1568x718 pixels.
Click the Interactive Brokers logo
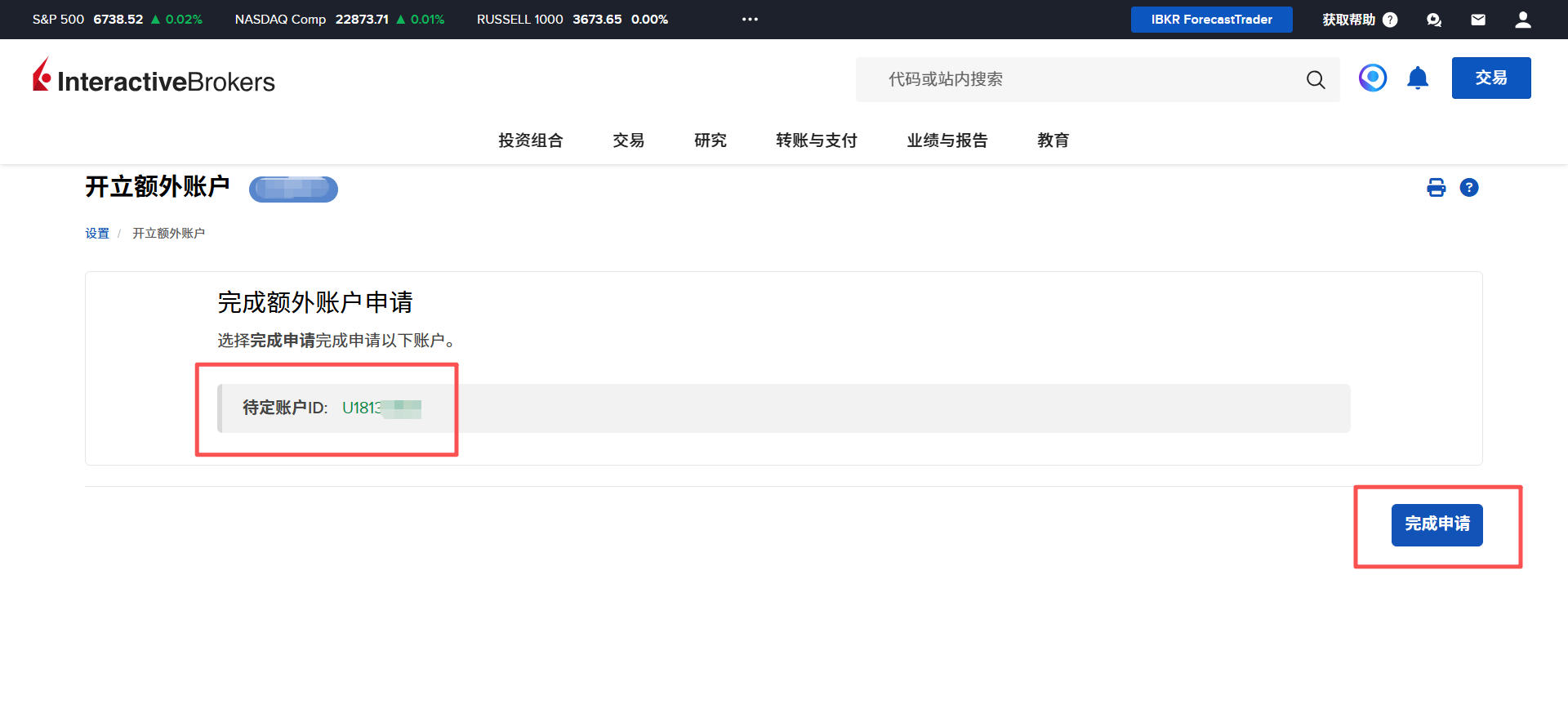click(x=154, y=78)
